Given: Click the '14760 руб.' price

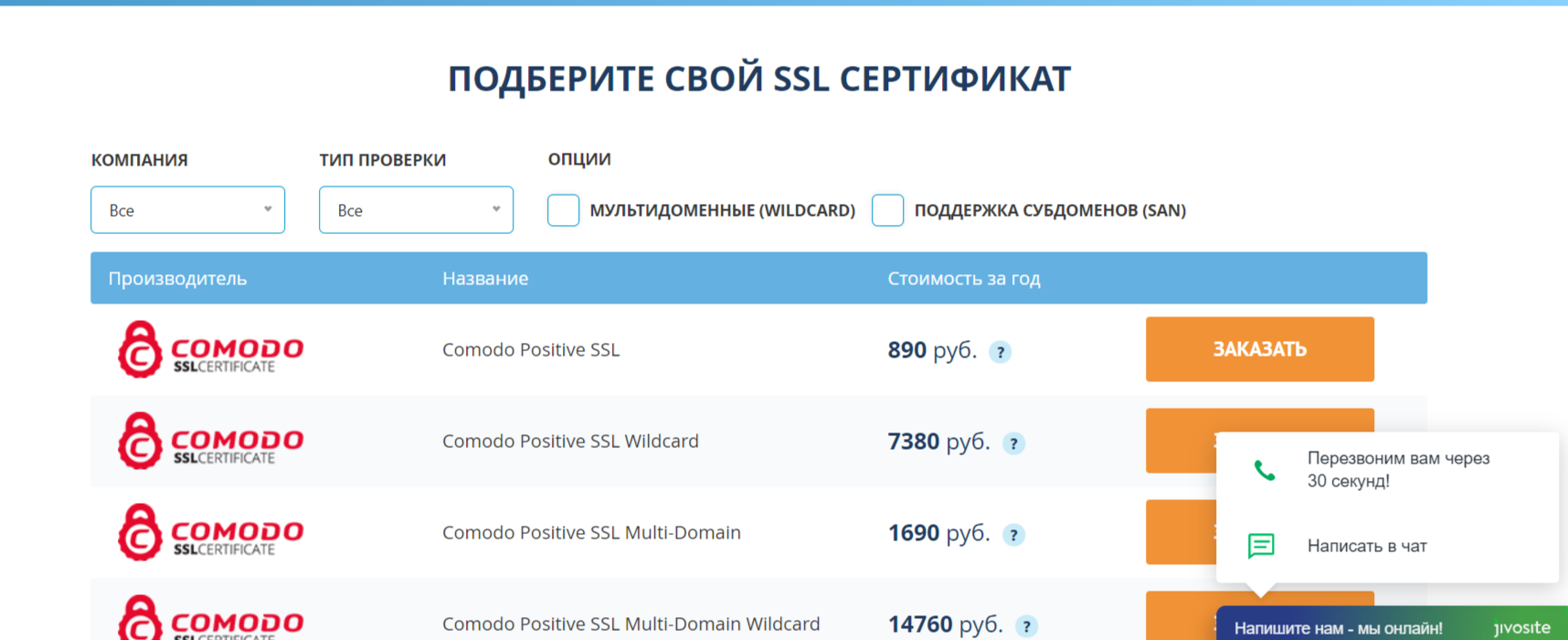Looking at the screenshot, I should (945, 624).
